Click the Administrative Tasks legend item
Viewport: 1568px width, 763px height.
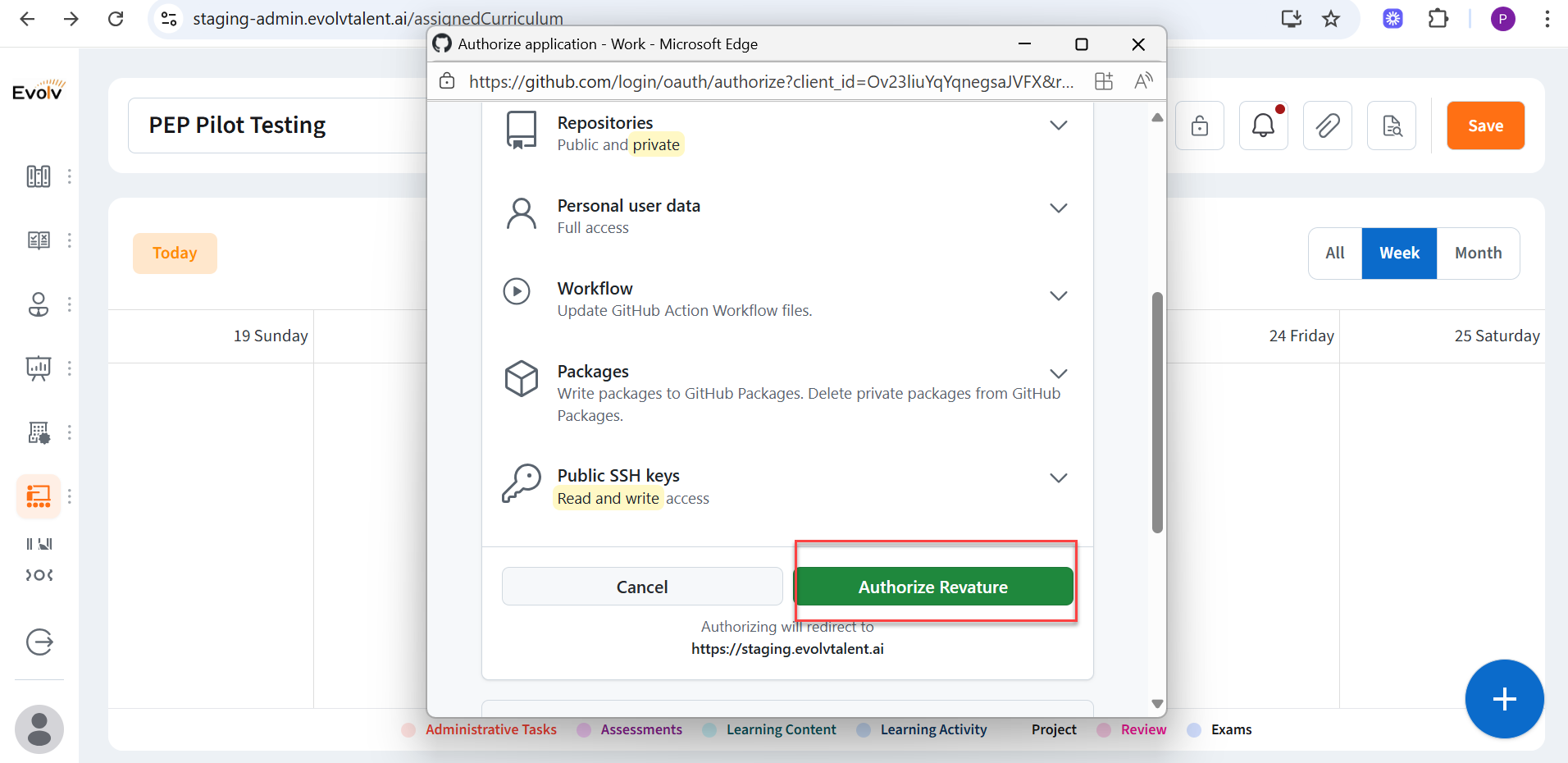pyautogui.click(x=479, y=729)
